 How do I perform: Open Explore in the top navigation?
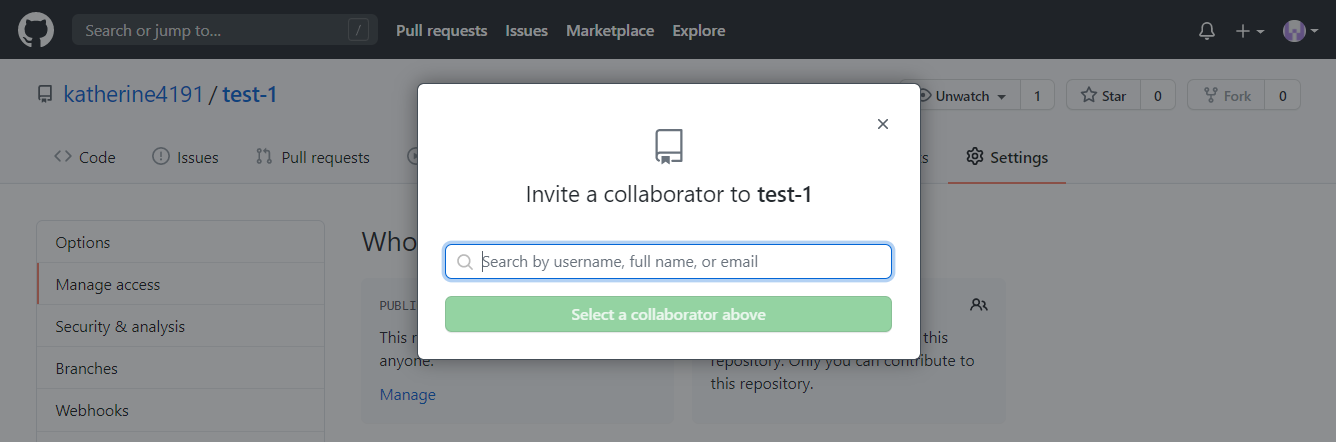[699, 30]
